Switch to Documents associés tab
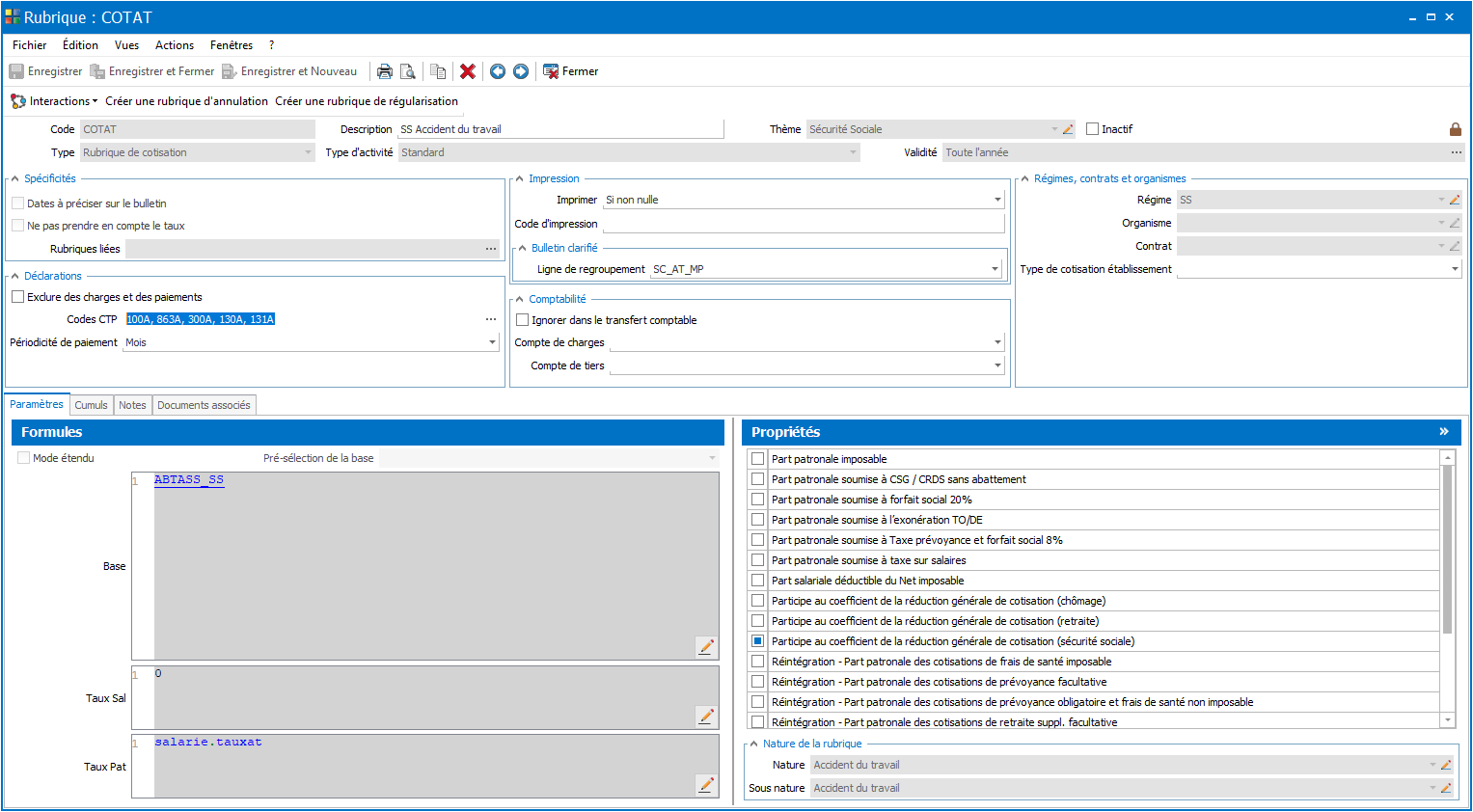1473x812 pixels. pyautogui.click(x=204, y=405)
